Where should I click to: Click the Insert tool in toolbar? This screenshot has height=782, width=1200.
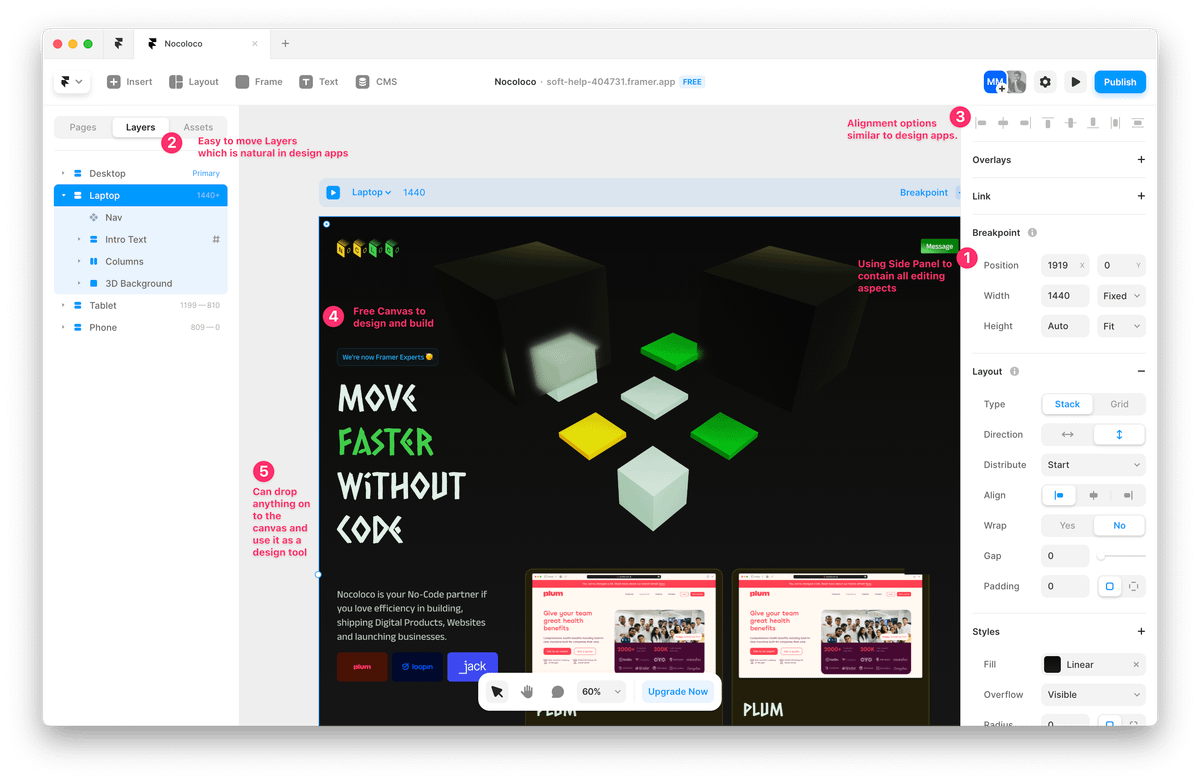click(x=130, y=82)
